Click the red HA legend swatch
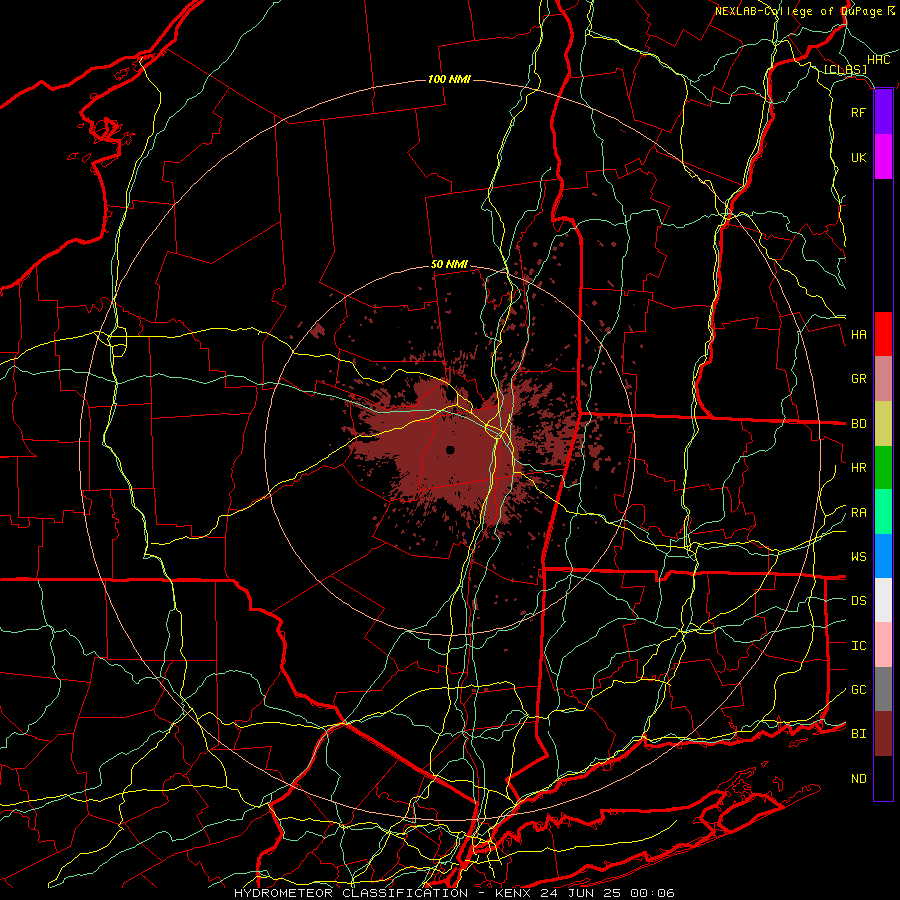The height and width of the screenshot is (900, 900). 883,334
